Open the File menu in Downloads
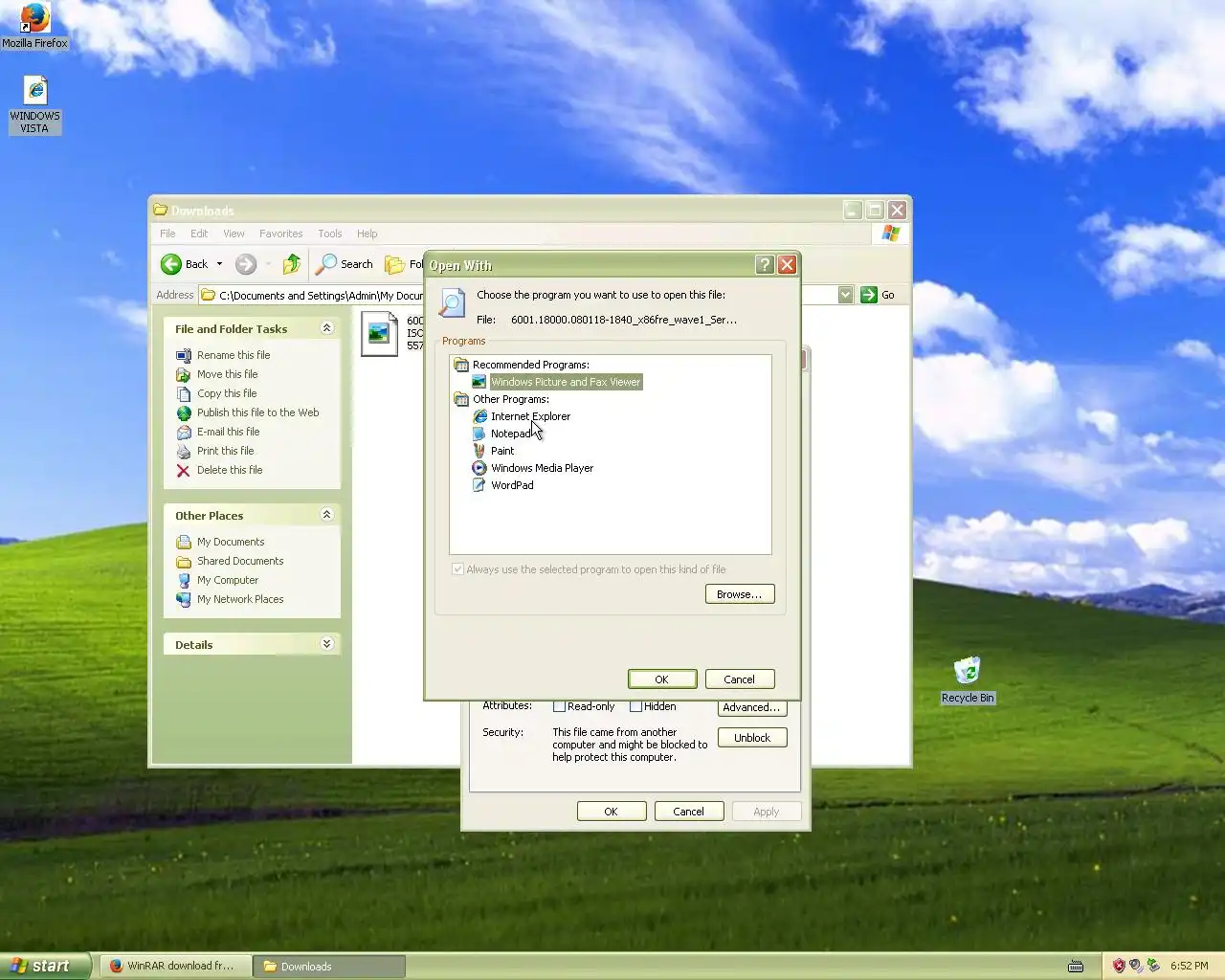1225x980 pixels. [167, 234]
